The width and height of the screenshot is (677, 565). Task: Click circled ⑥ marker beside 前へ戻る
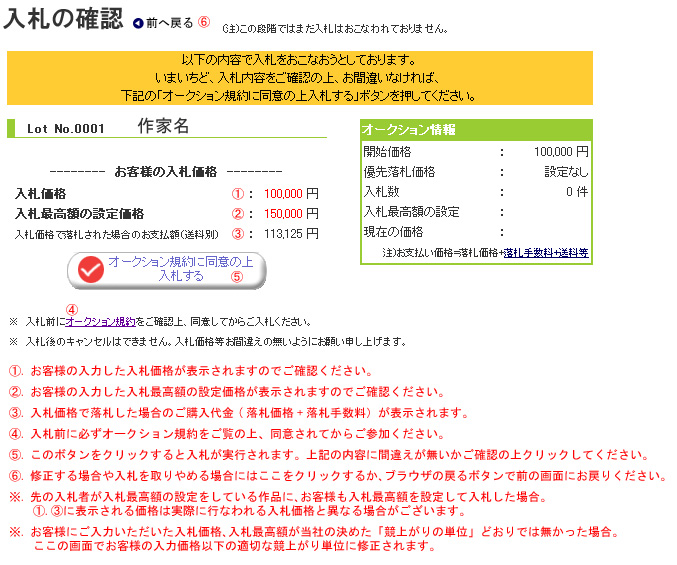(204, 23)
